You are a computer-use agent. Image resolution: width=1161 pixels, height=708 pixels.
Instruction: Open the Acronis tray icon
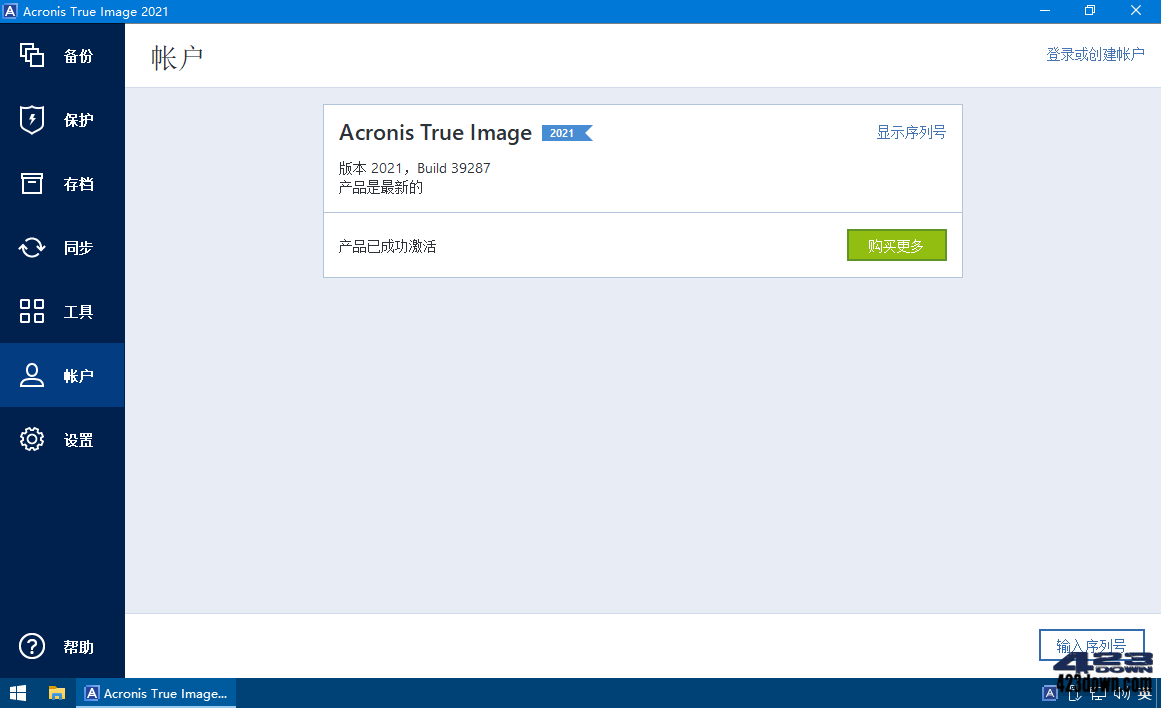[1048, 692]
